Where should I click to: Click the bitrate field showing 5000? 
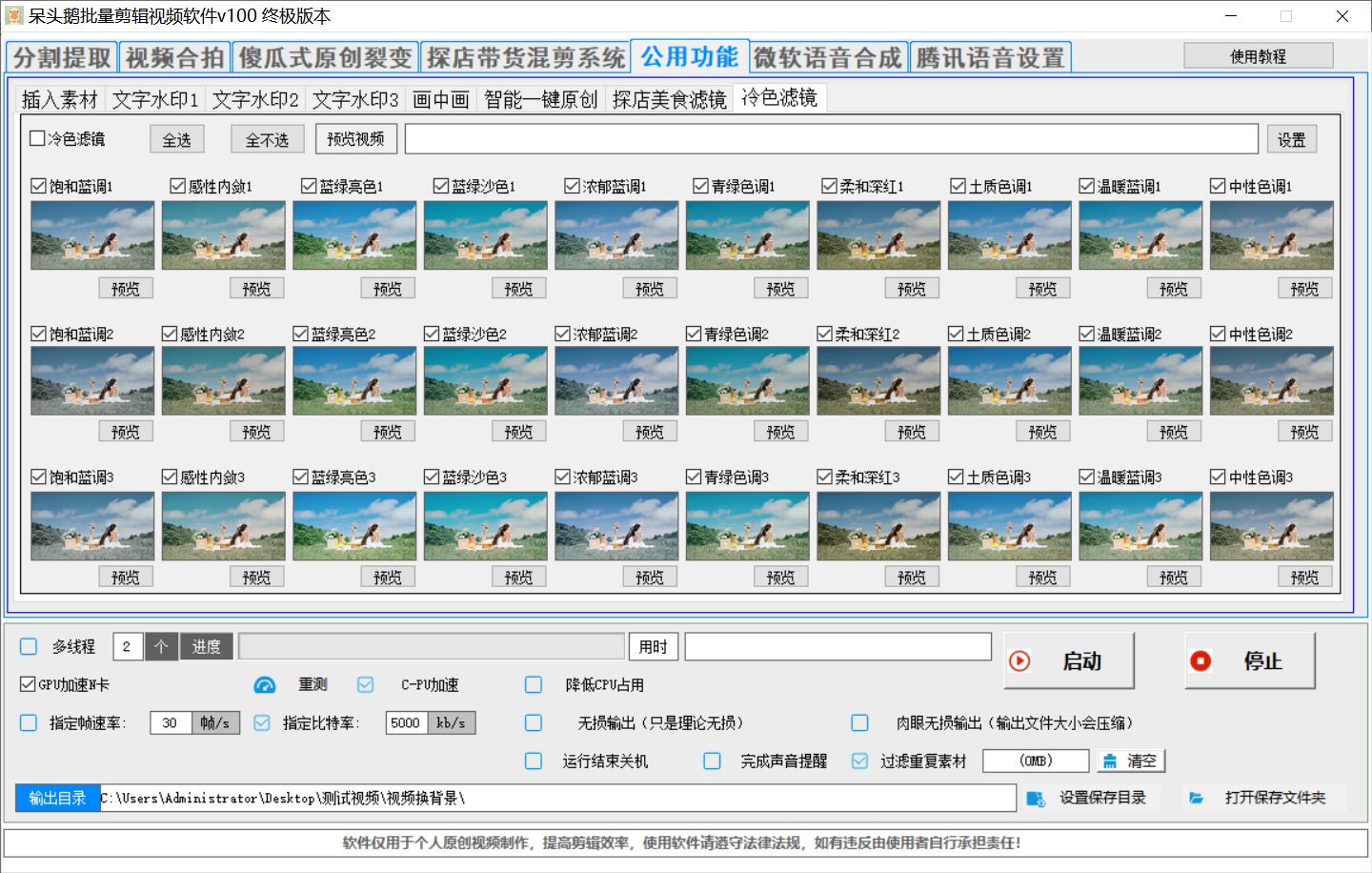[407, 722]
